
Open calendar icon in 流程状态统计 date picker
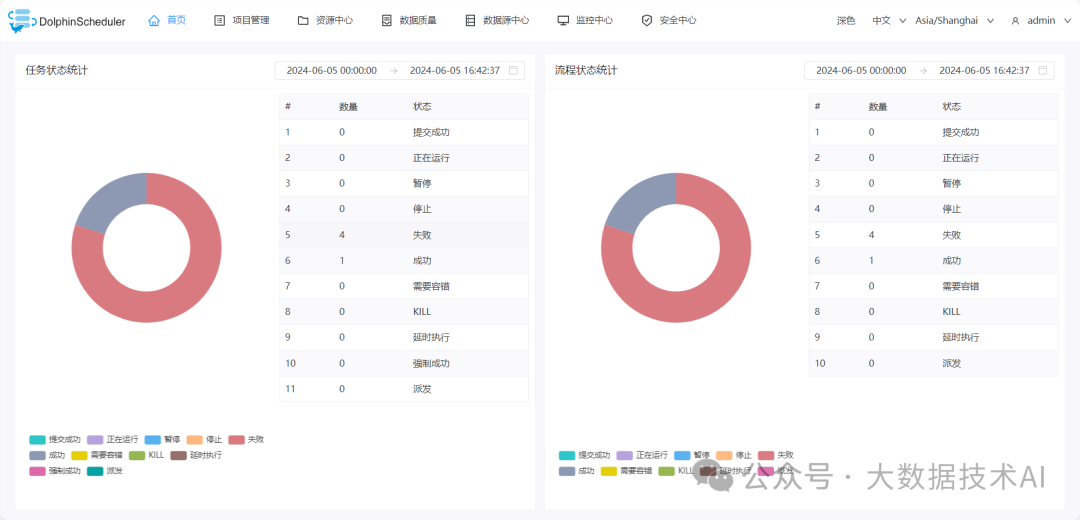click(1043, 70)
